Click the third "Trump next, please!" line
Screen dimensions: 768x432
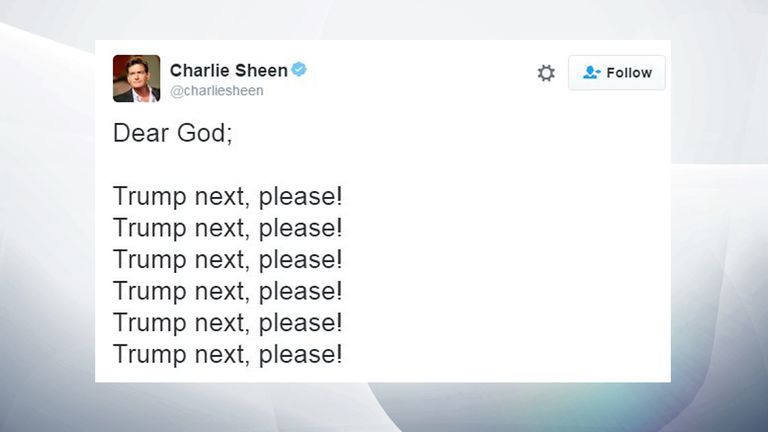[228, 260]
